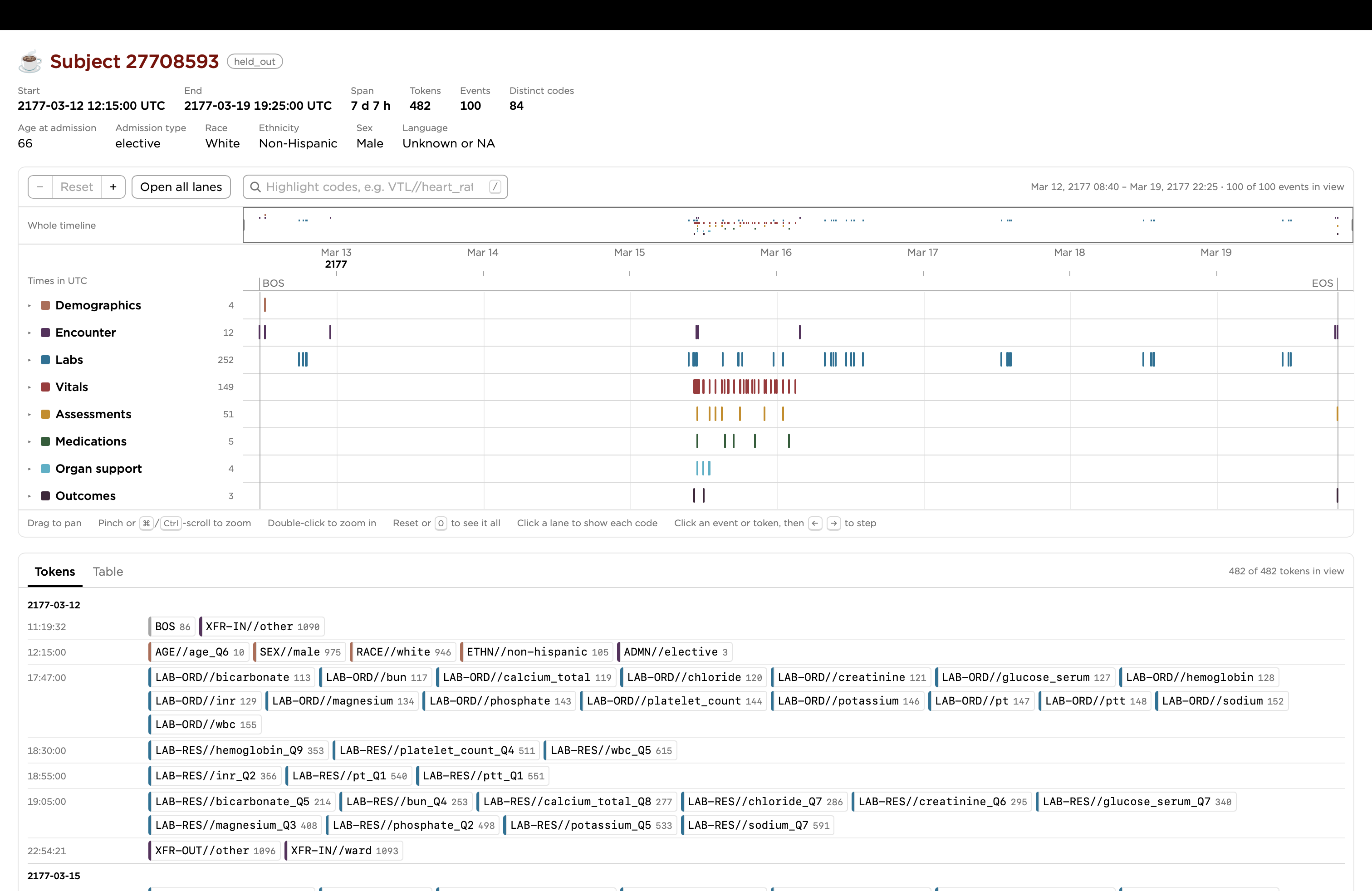Image resolution: width=1372 pixels, height=891 pixels.
Task: Select the Tokens tab
Action: pyautogui.click(x=55, y=571)
